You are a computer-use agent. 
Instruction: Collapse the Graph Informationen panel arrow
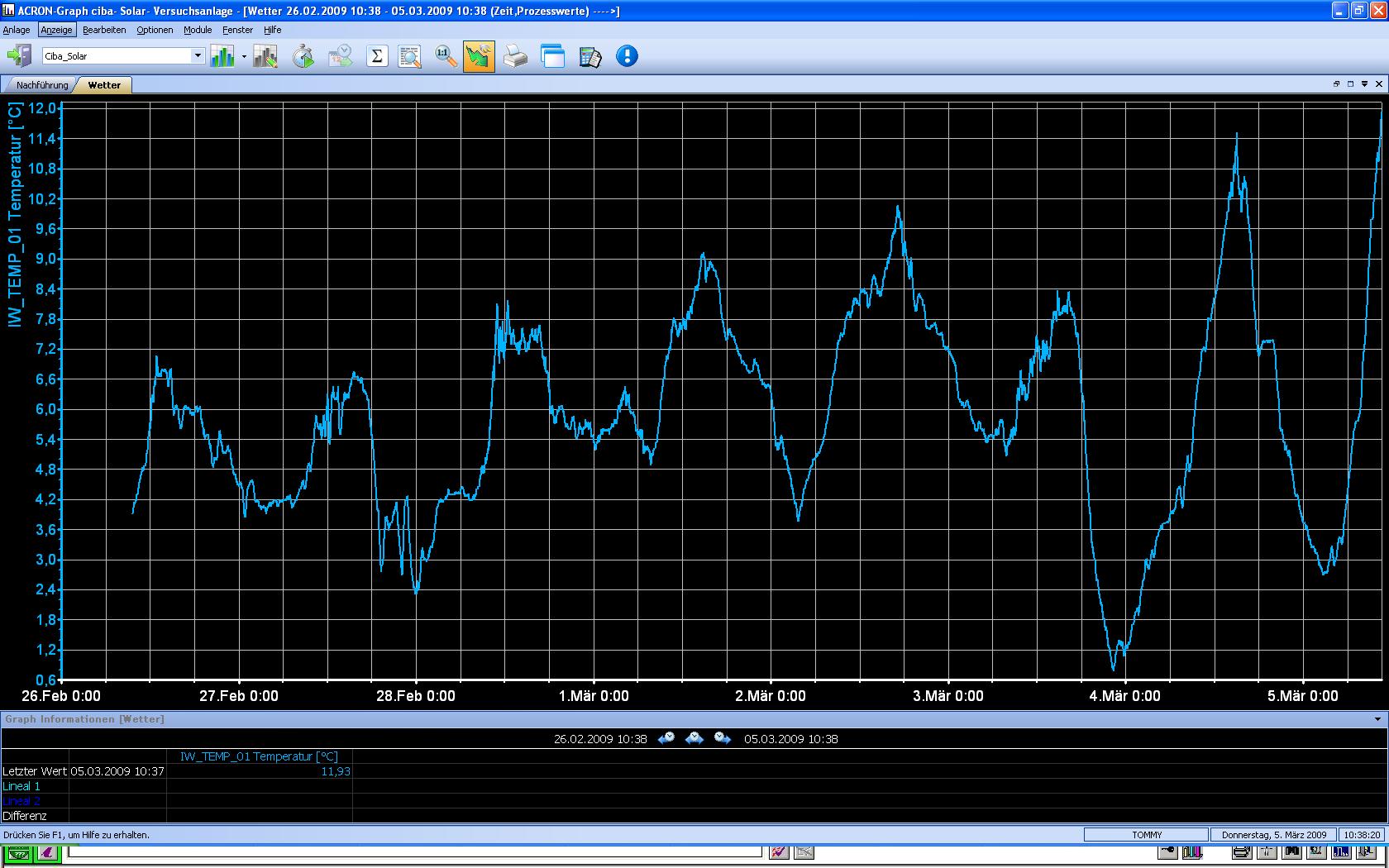coord(1377,719)
